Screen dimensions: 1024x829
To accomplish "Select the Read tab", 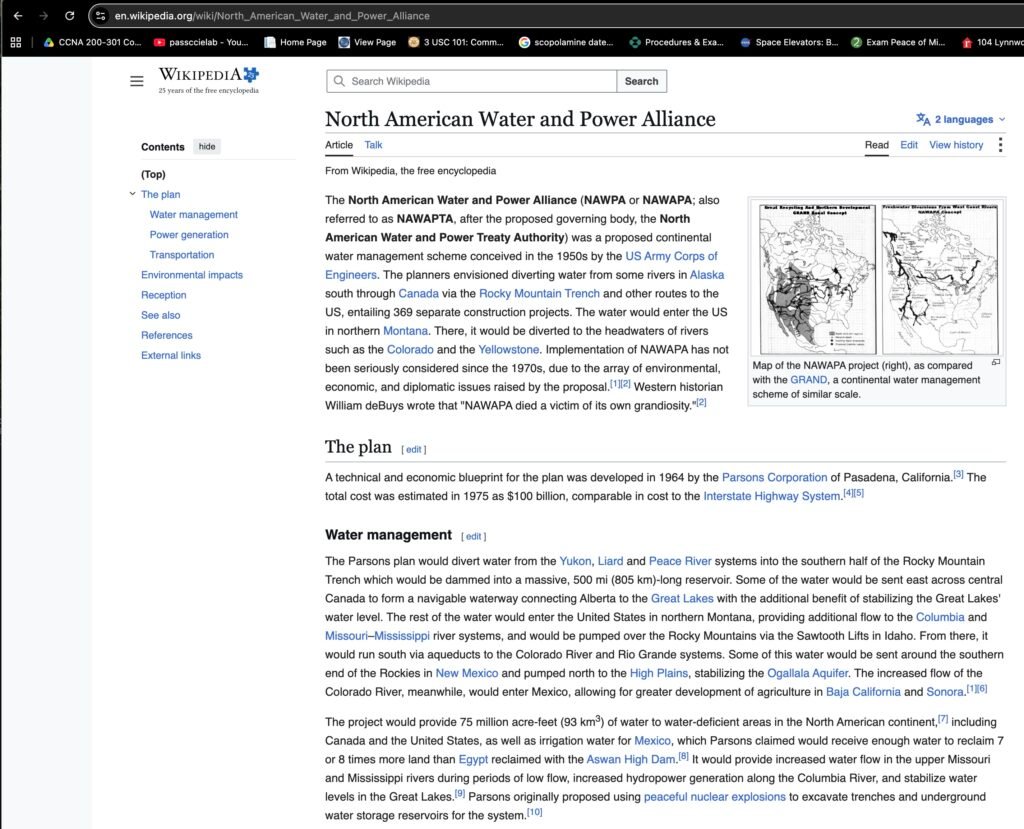I will [876, 145].
